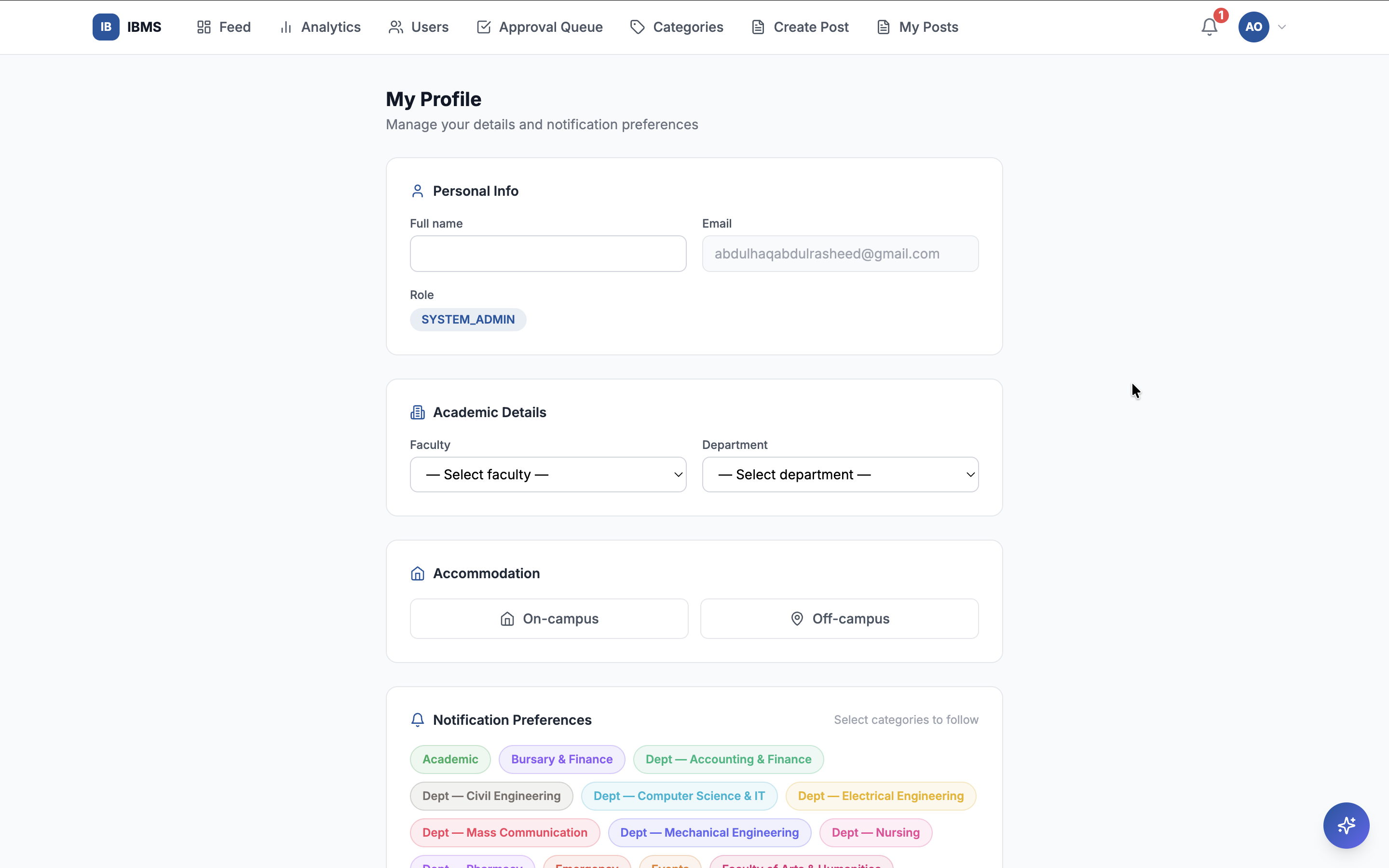
Task: Click the Approval Queue checkbox icon
Action: coord(483,27)
